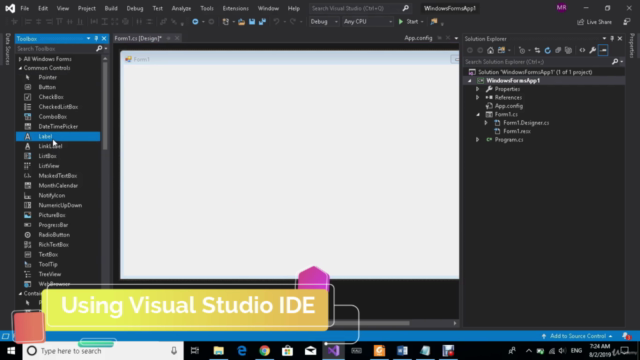Click View Code icon in Solution Explorer
Image resolution: width=640 pixels, height=360 pixels.
click(x=582, y=50)
